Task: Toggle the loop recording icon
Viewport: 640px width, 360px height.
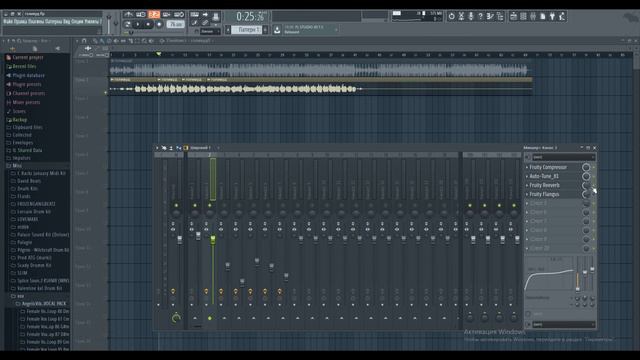Action: click(x=179, y=15)
